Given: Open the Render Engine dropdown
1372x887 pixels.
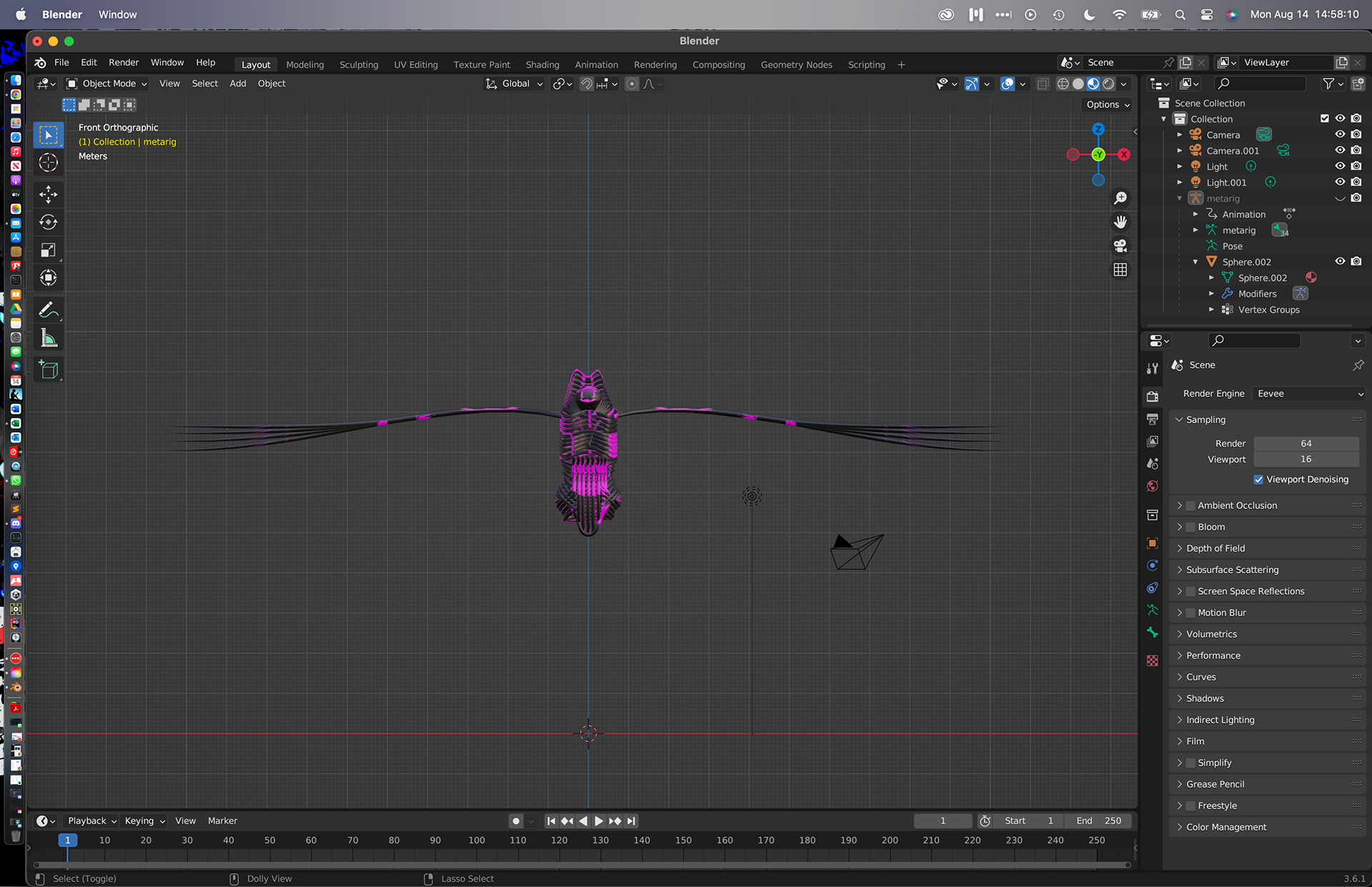Looking at the screenshot, I should tap(1309, 394).
